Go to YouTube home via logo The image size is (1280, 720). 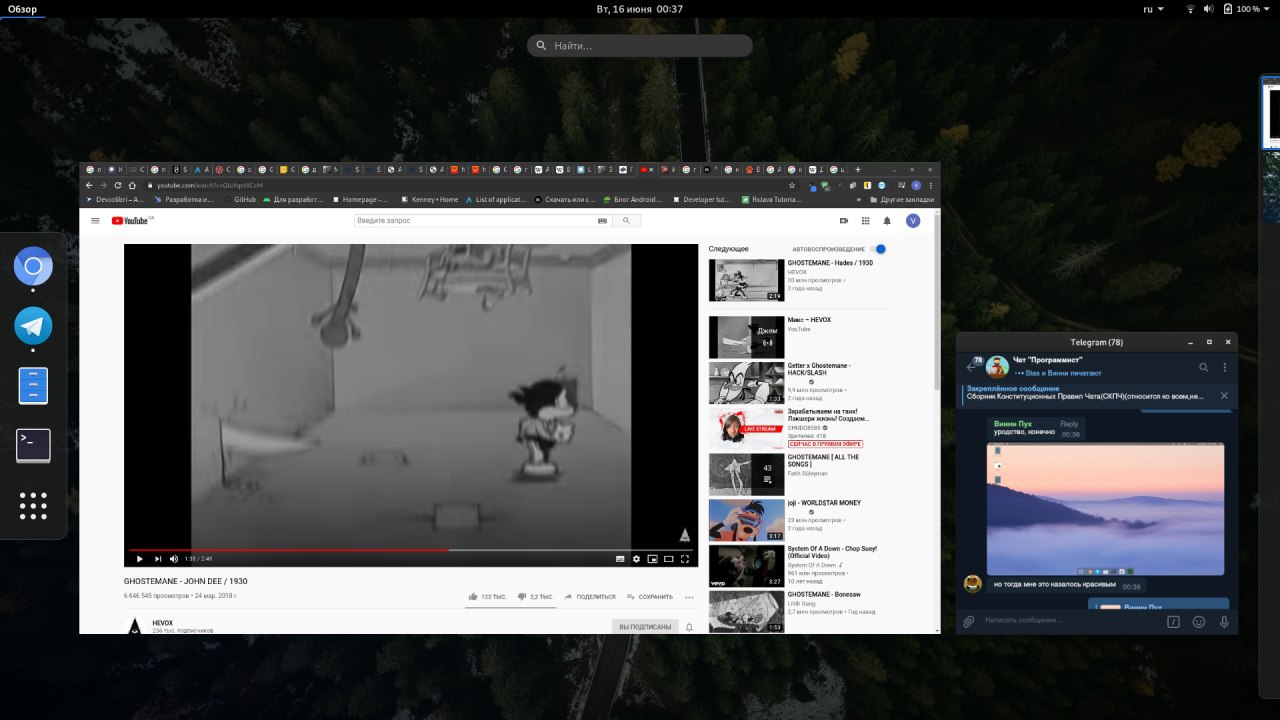click(130, 220)
